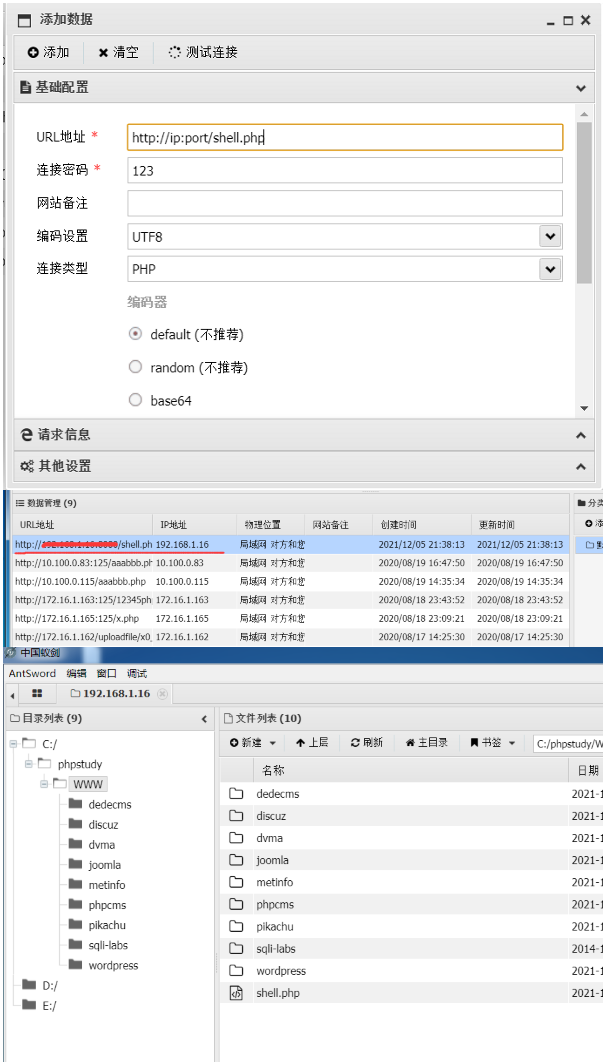Close the 192.168.1.16 tab
This screenshot has width=605, height=1064.
(x=162, y=694)
